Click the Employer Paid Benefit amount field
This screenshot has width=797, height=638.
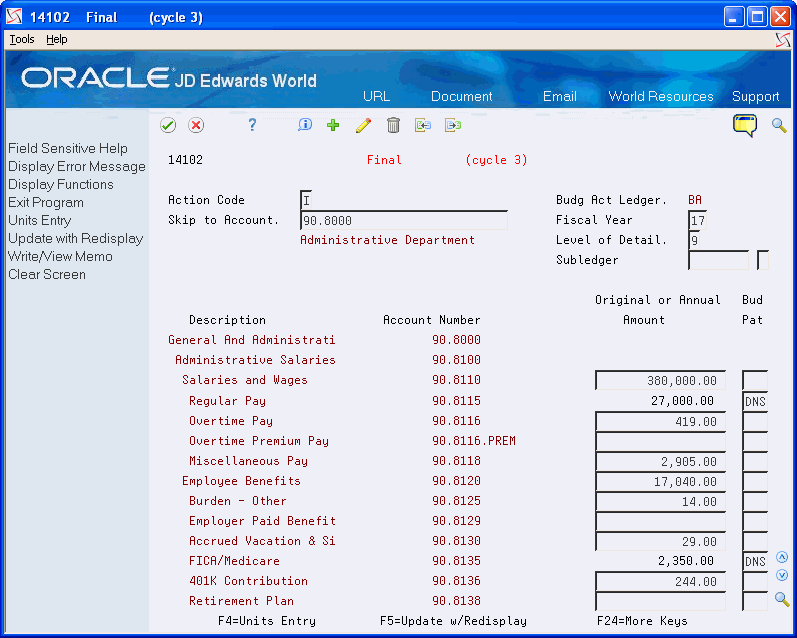coord(660,522)
